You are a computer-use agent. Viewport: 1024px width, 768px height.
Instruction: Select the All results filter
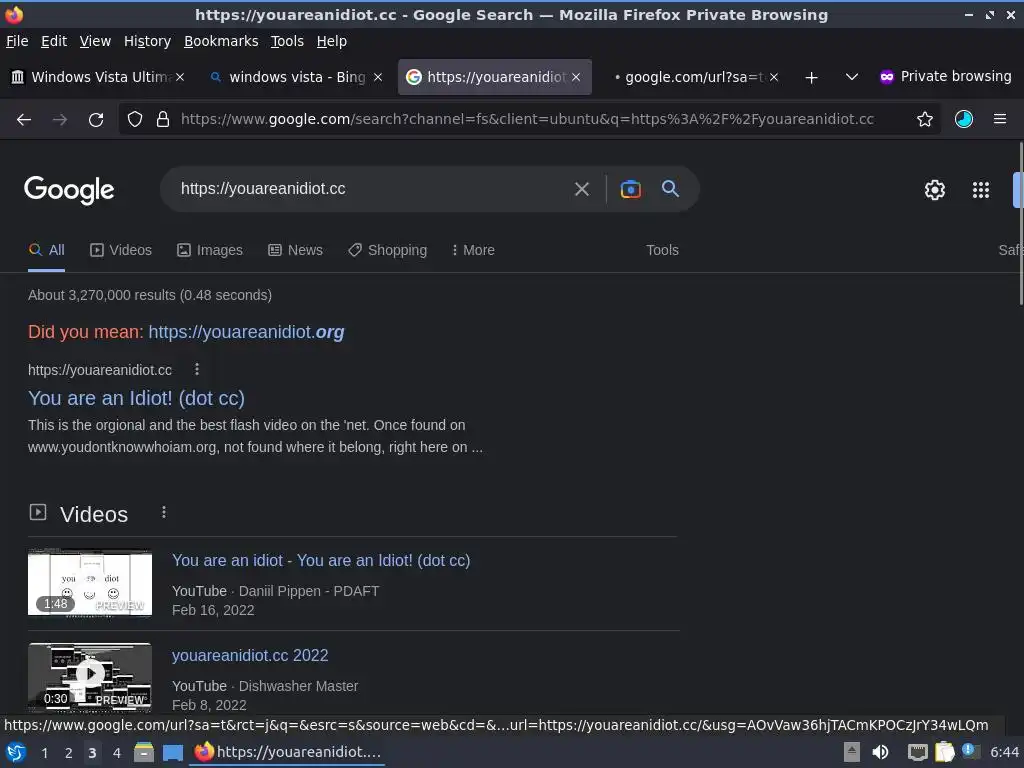point(46,250)
